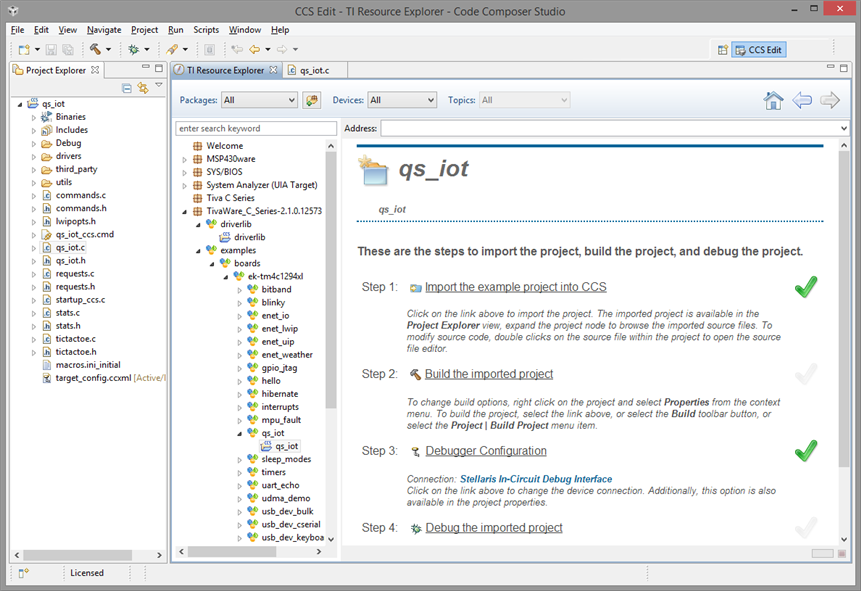Open the Devices dropdown

[x=402, y=101]
